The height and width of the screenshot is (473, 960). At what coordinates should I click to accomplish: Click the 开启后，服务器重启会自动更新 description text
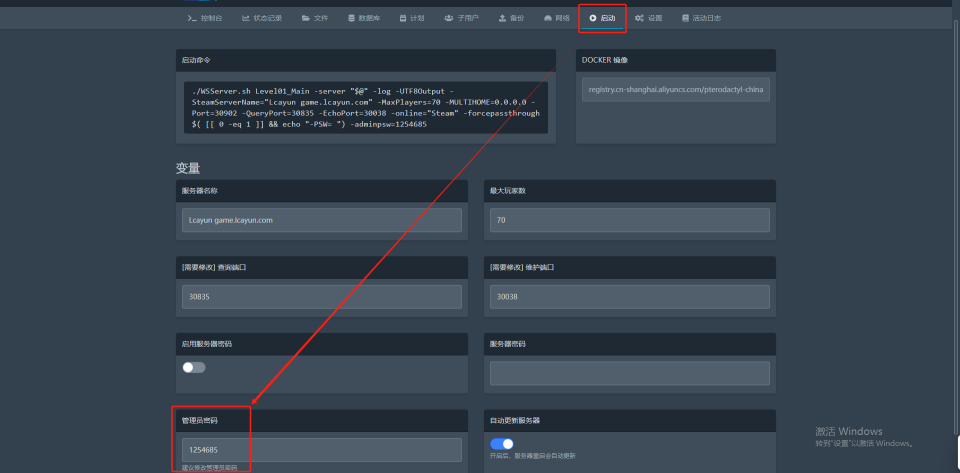[533, 456]
